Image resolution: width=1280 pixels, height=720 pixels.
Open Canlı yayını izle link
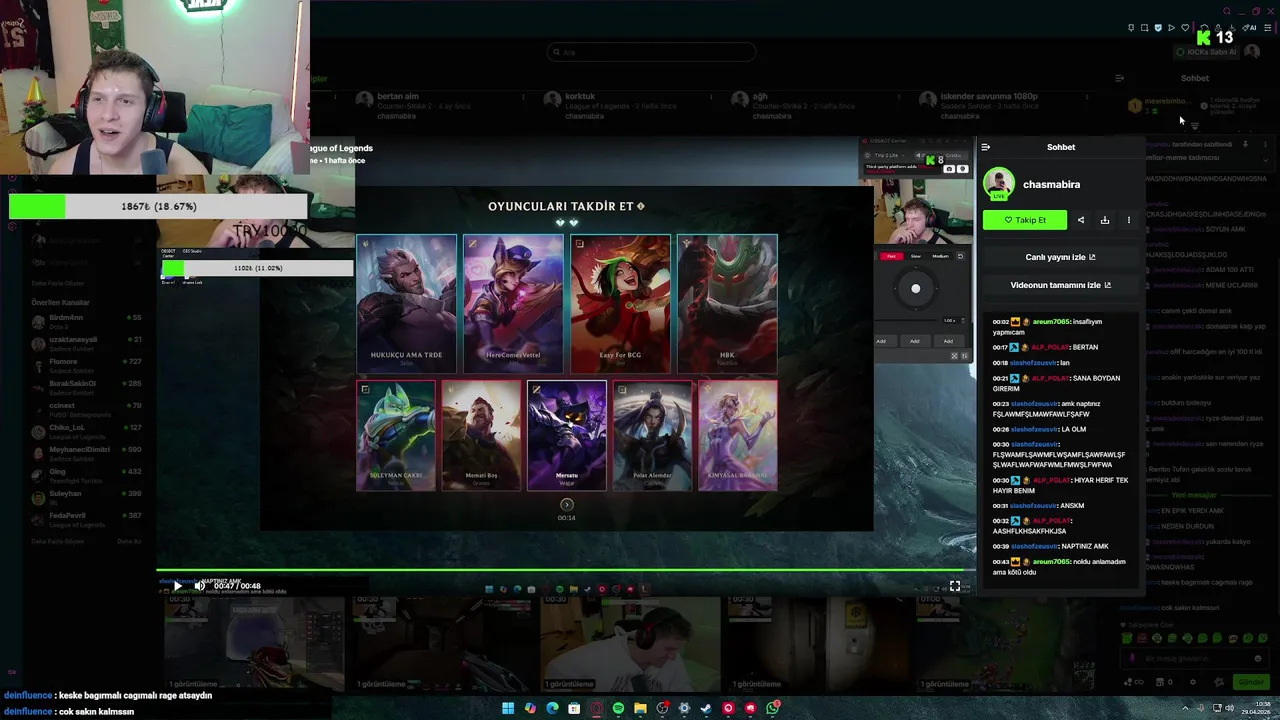[1060, 257]
